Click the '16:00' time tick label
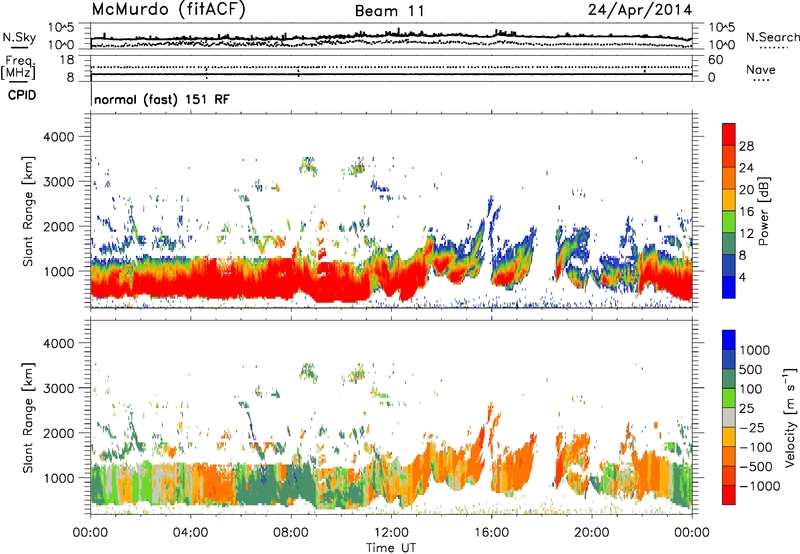 pyautogui.click(x=491, y=533)
